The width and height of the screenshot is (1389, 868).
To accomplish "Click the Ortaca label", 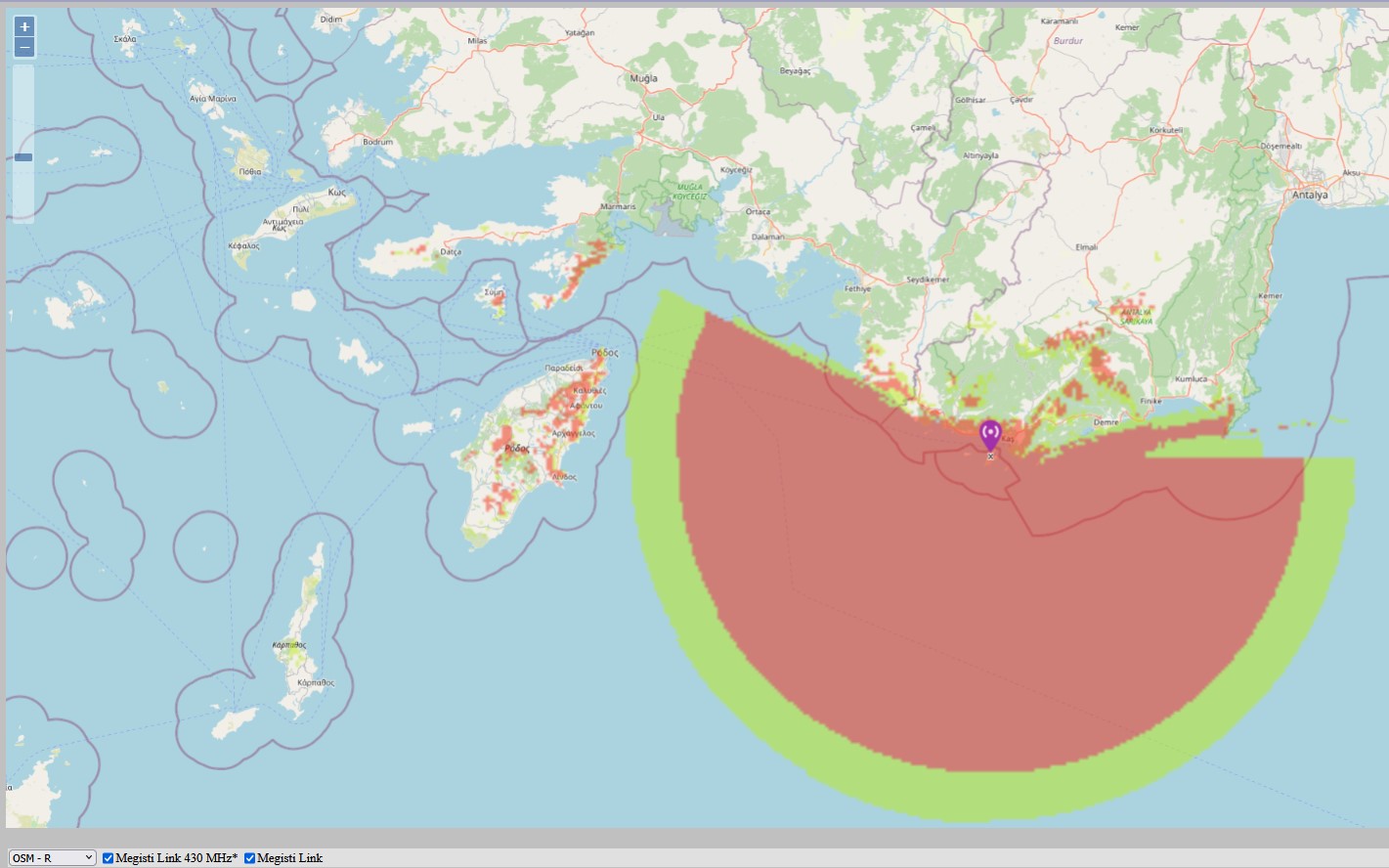I will click(x=758, y=211).
